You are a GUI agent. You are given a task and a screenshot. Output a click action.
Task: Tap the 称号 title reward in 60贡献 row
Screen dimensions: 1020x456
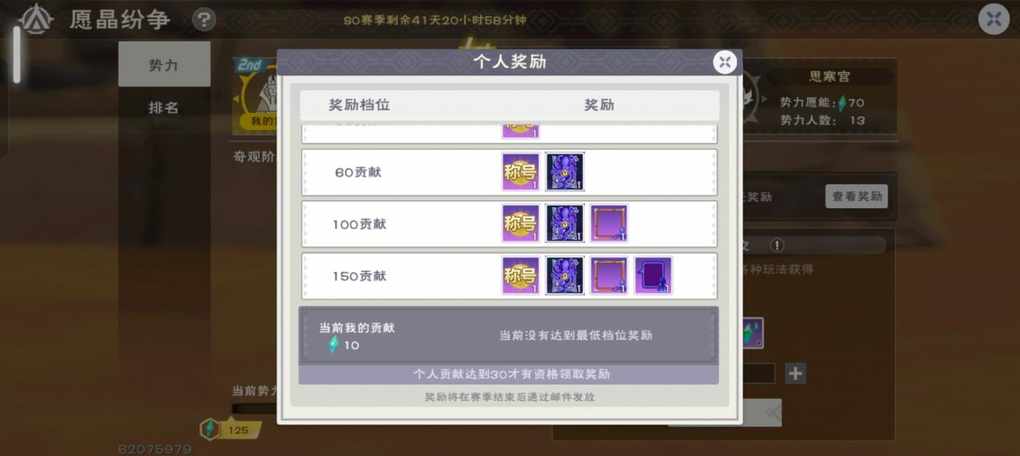(x=520, y=172)
